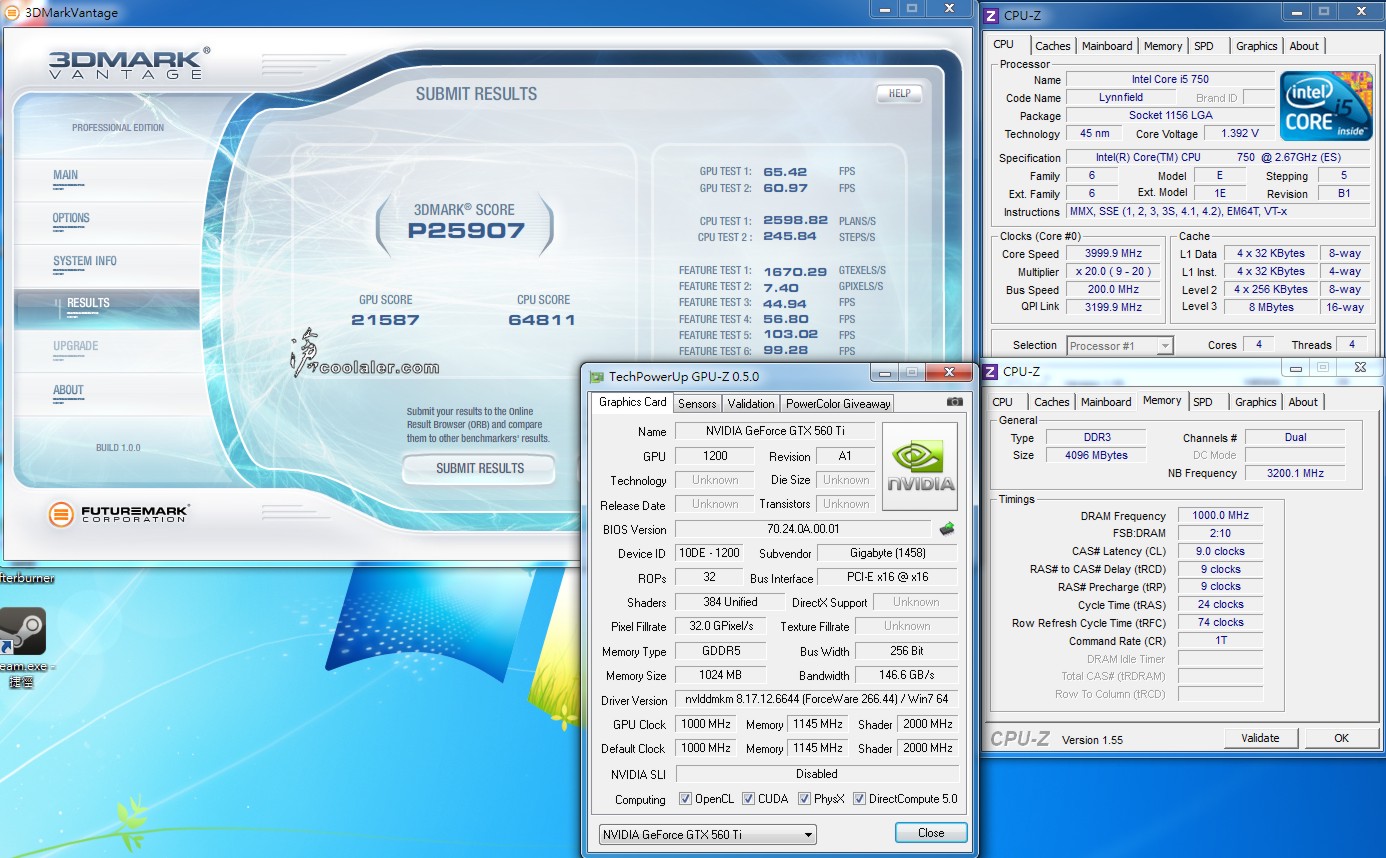
Task: Click the 3DMark score P25907
Action: [465, 231]
